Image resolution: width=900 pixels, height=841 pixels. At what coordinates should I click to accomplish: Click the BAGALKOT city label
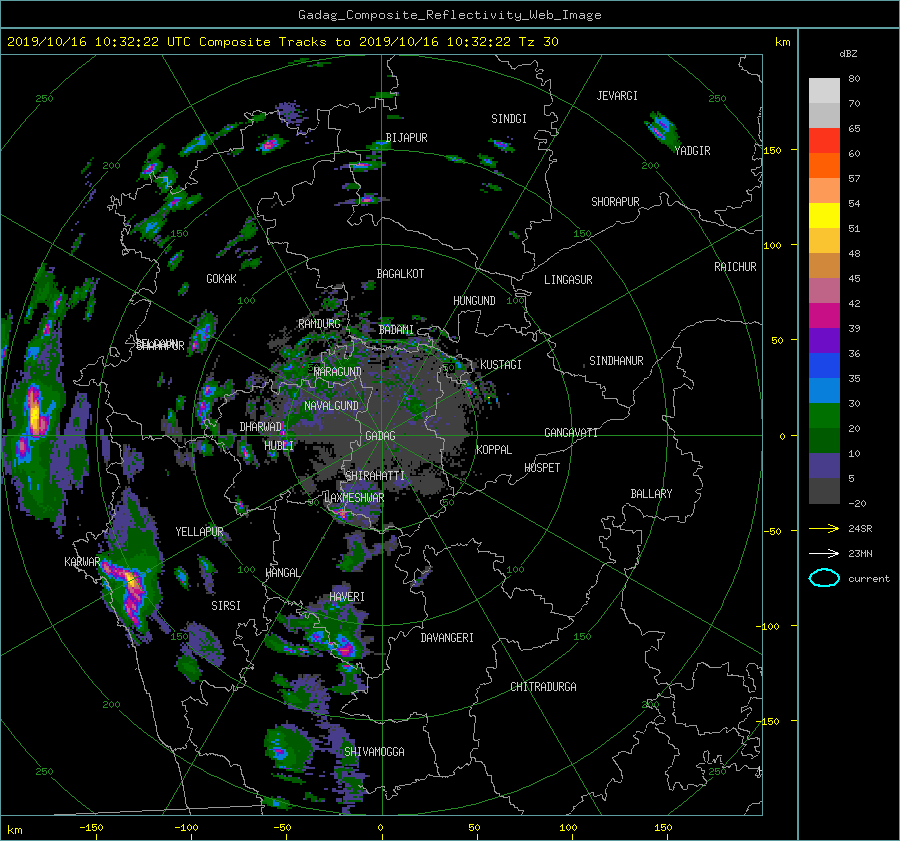click(400, 274)
